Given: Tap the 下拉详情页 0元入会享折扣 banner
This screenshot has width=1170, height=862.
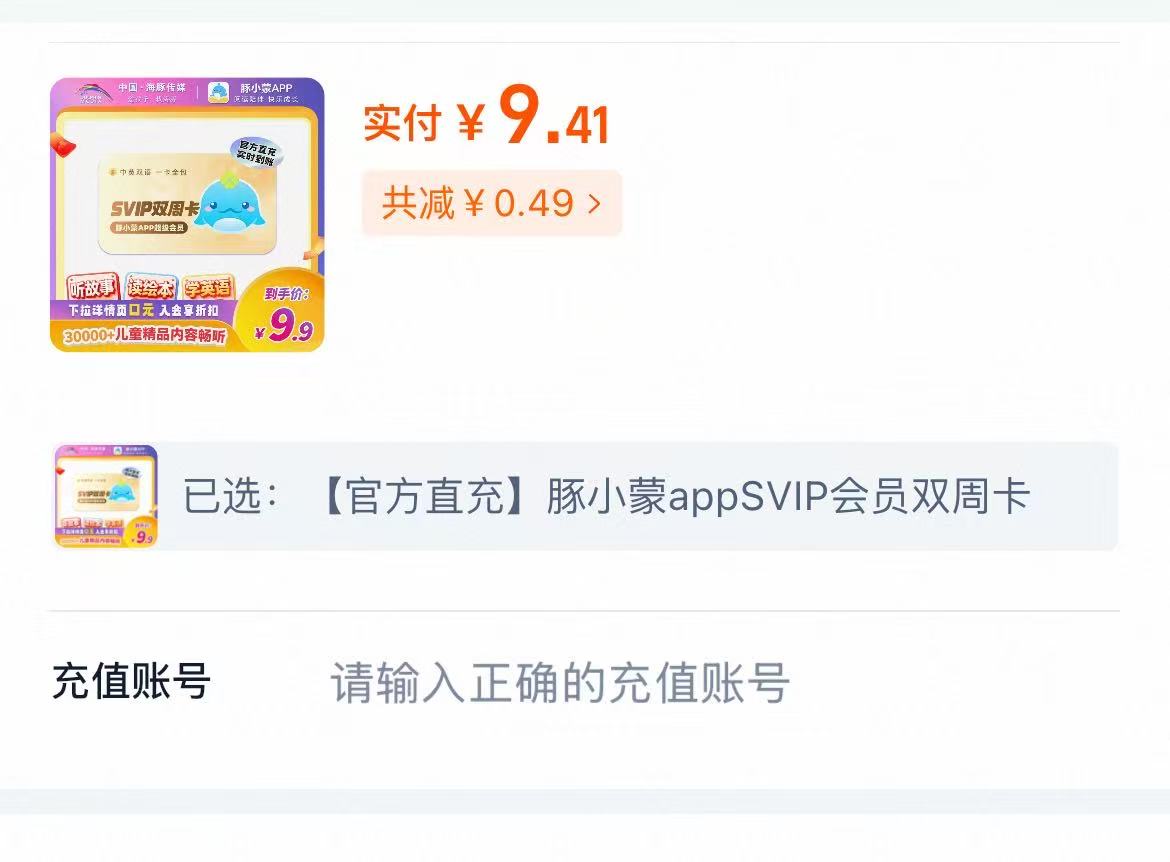Looking at the screenshot, I should coord(143,310).
